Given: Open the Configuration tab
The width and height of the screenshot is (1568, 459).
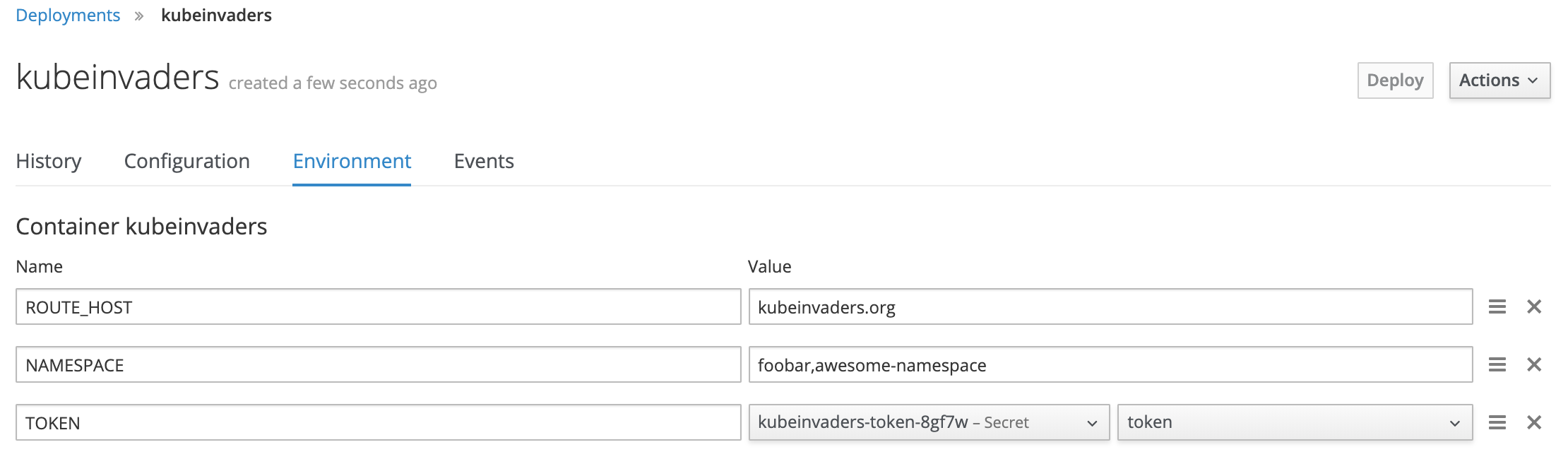Looking at the screenshot, I should (x=187, y=161).
